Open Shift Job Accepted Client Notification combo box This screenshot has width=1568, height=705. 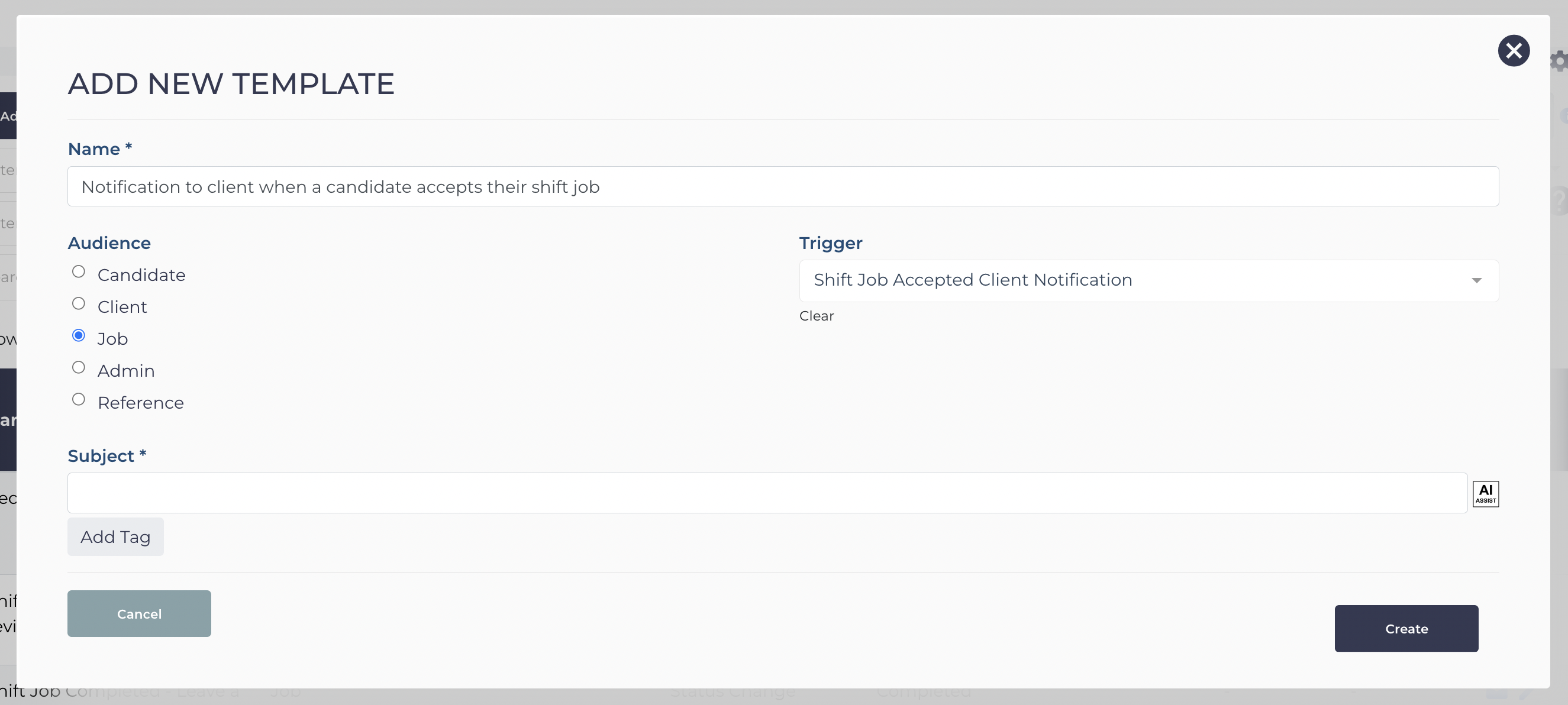pos(1148,280)
